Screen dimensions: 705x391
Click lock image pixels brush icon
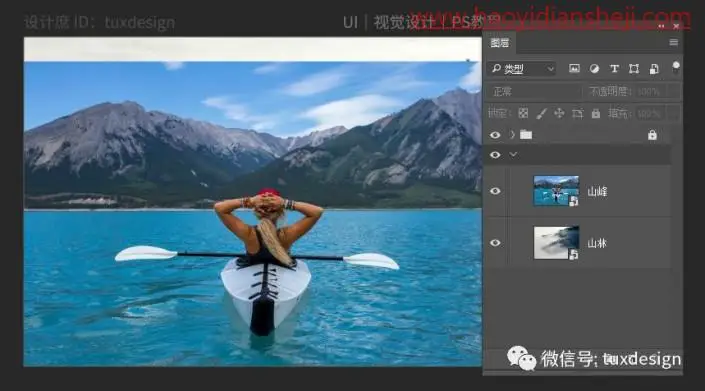[x=541, y=113]
